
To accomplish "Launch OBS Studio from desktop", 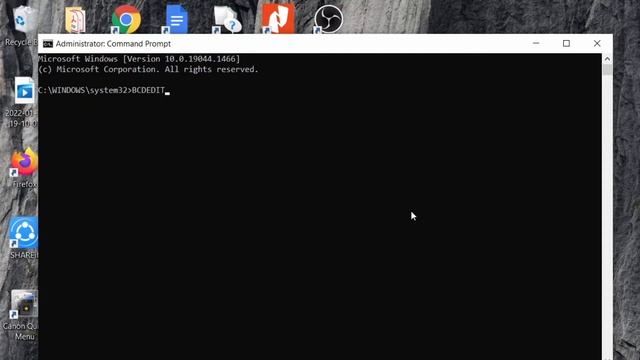I will (x=328, y=19).
